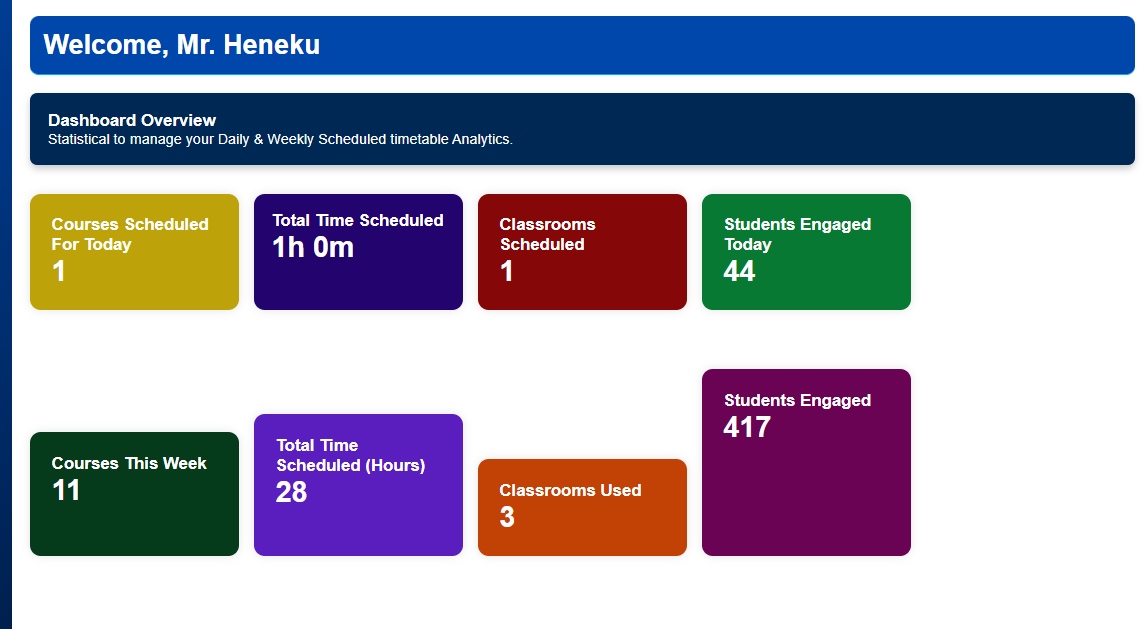Click the Dashboard Overview heading
The height and width of the screenshot is (629, 1144).
coord(132,120)
